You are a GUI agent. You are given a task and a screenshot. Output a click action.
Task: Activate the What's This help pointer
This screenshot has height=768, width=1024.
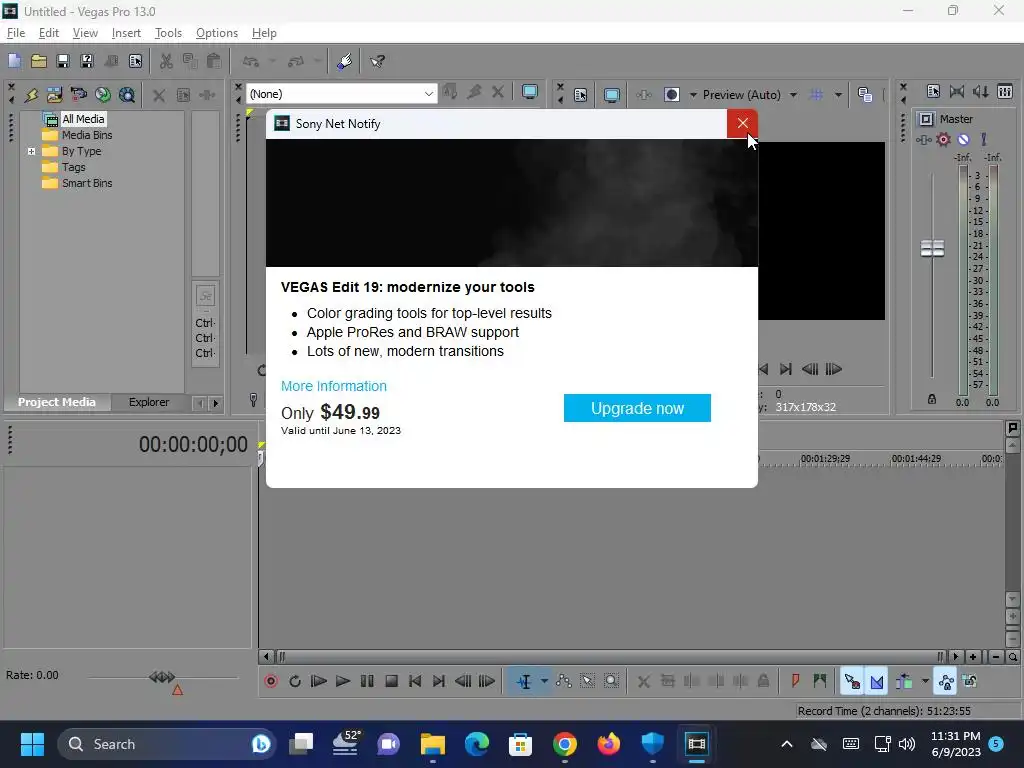point(377,61)
